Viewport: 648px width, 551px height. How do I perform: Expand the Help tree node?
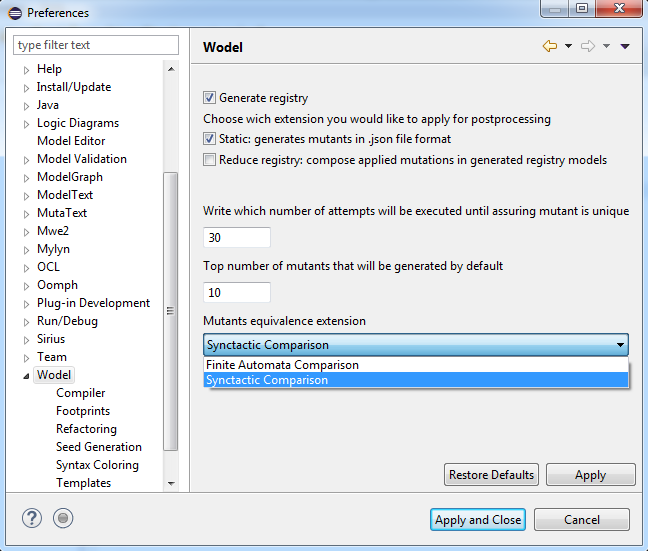(x=26, y=70)
